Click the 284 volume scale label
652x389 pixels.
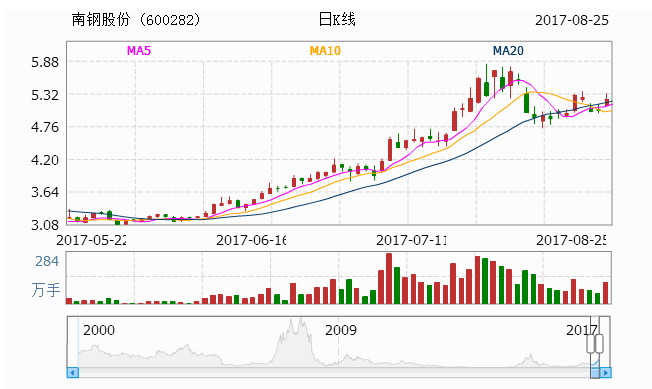click(47, 261)
